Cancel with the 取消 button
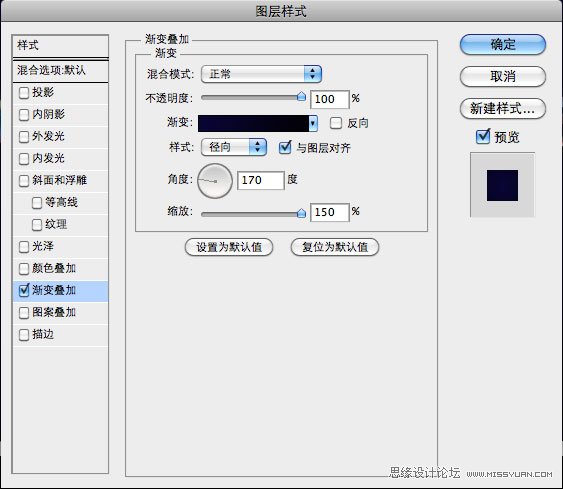563x489 pixels. [x=503, y=76]
